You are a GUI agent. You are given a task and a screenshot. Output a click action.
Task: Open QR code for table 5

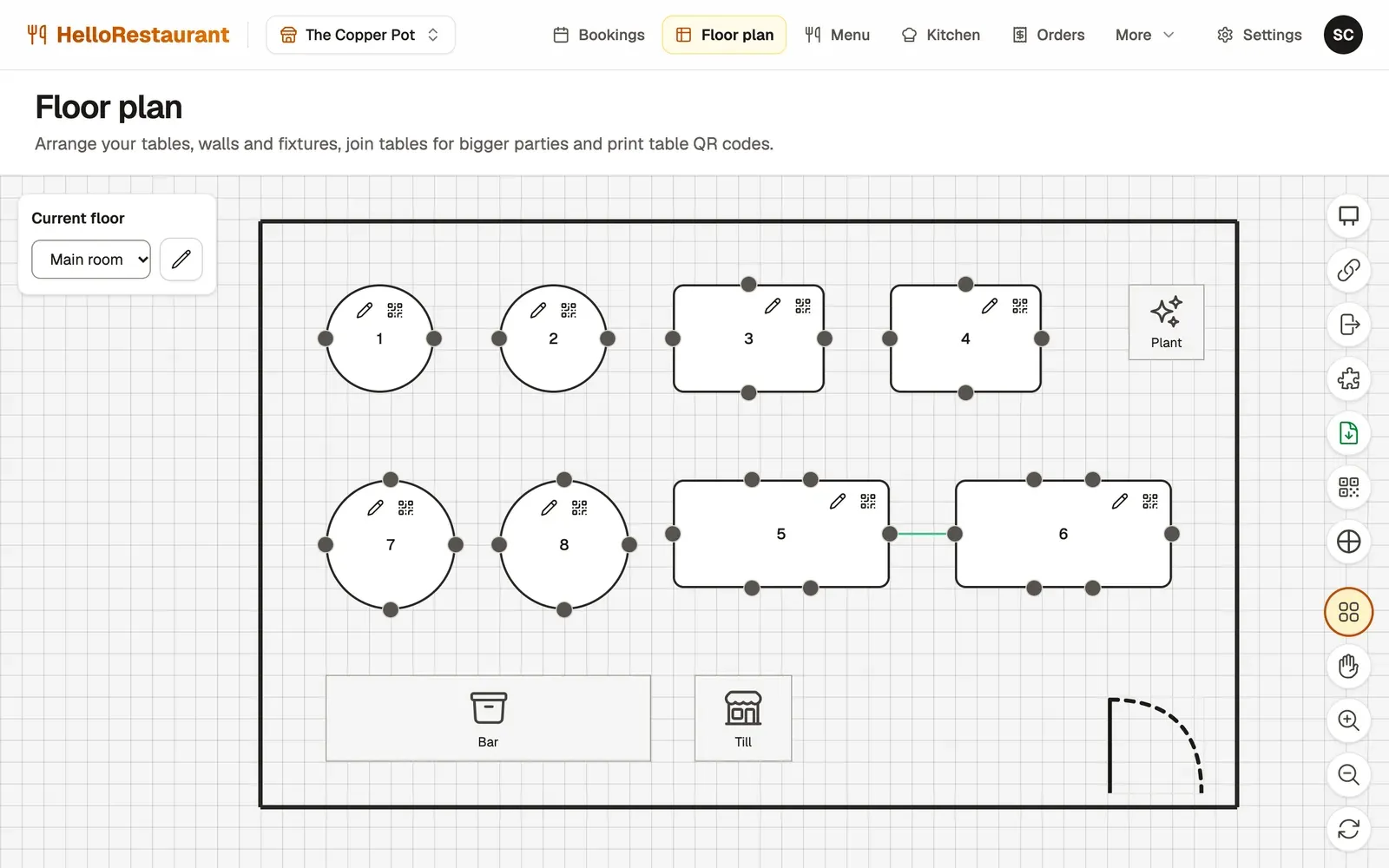(868, 501)
